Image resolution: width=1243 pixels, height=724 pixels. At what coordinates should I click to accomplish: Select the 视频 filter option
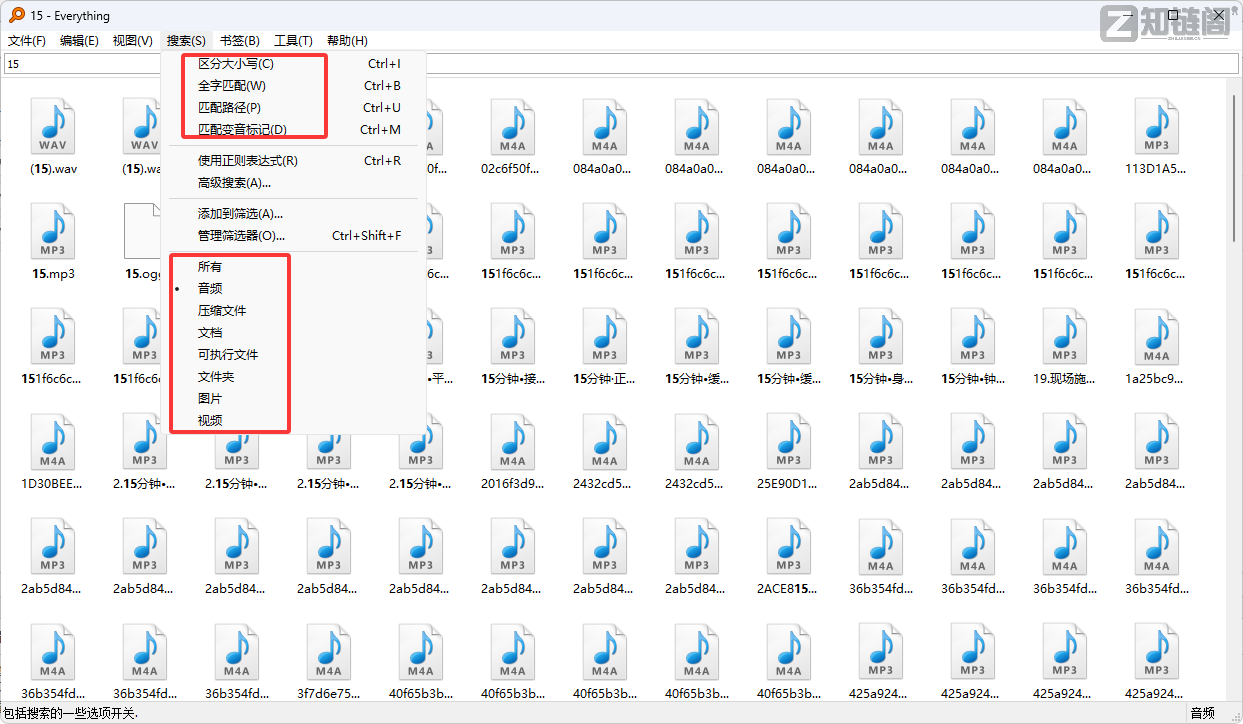(210, 421)
